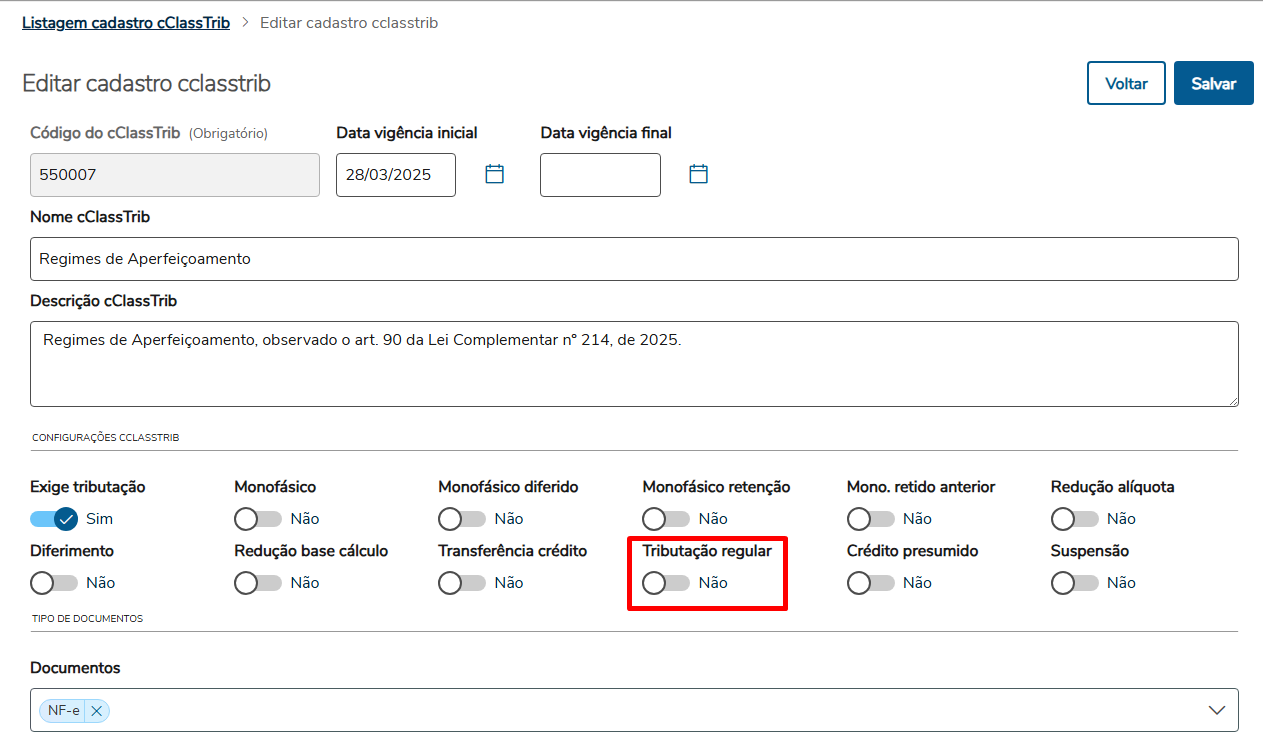Enable the Diferimento toggle

(54, 583)
